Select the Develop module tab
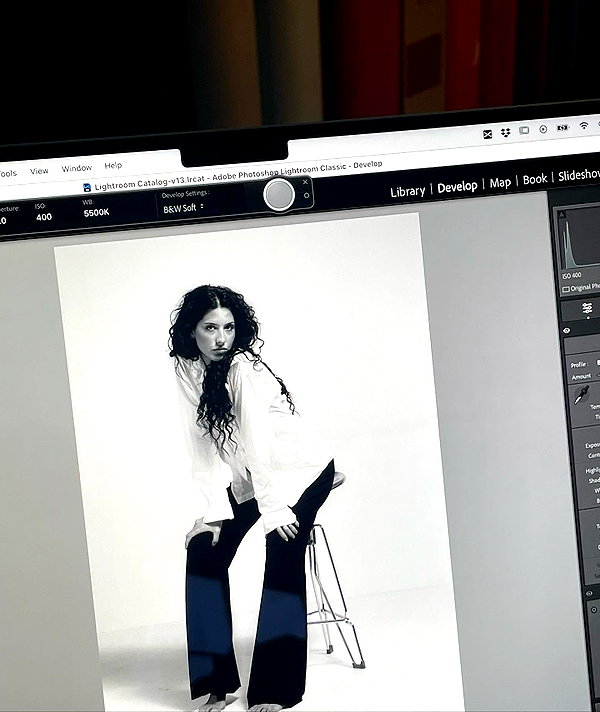600x712 pixels. [x=457, y=187]
